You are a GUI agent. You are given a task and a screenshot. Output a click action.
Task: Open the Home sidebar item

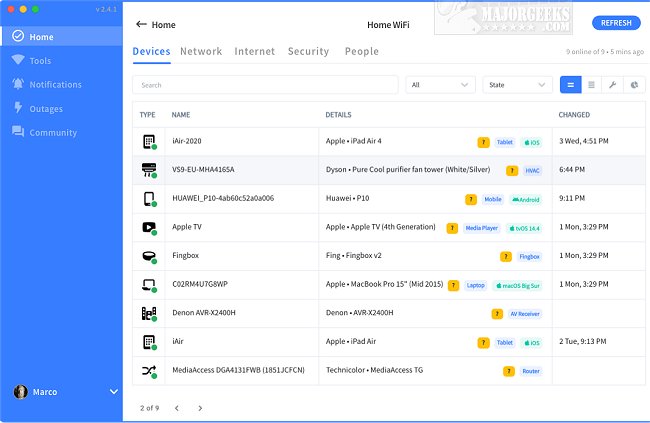[62, 36]
